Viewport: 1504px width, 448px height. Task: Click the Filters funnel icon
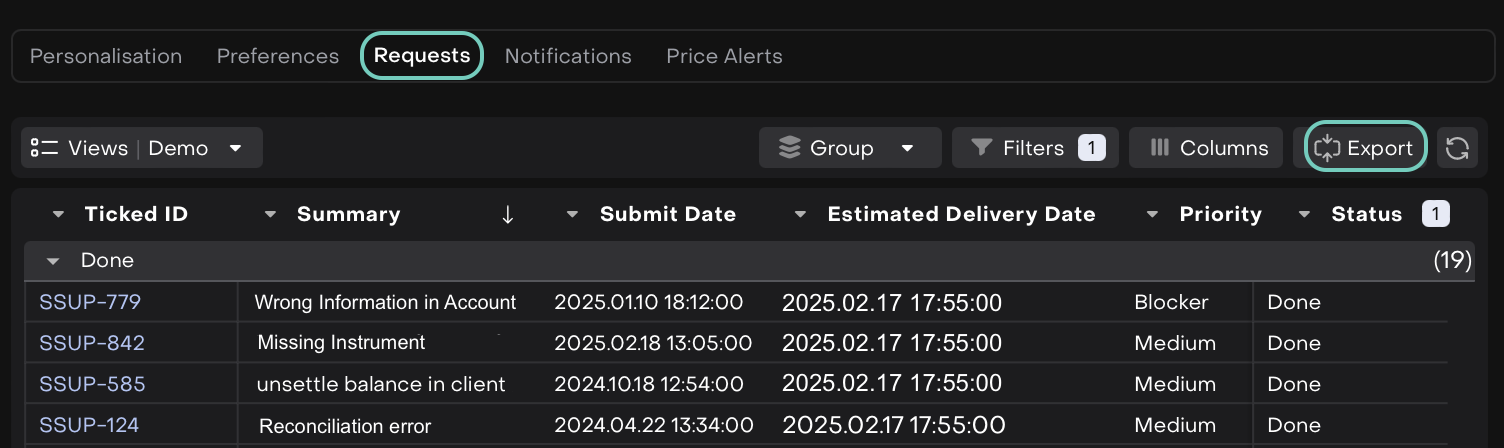982,148
